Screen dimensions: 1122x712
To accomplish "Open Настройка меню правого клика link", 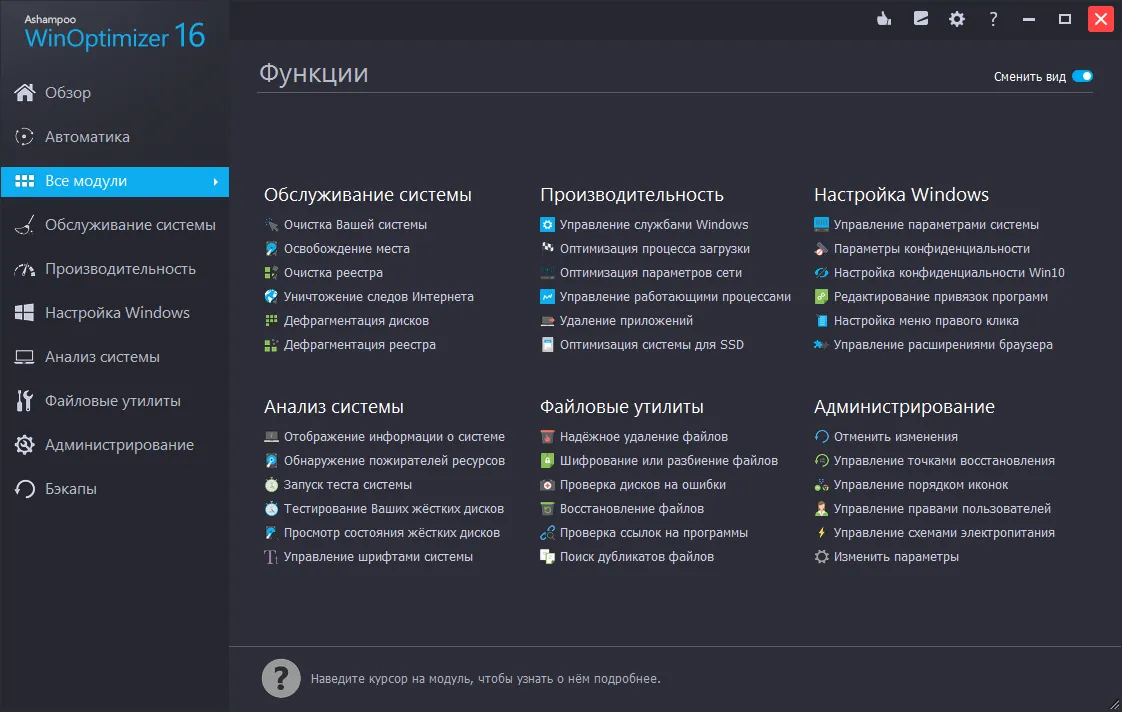I will [926, 321].
